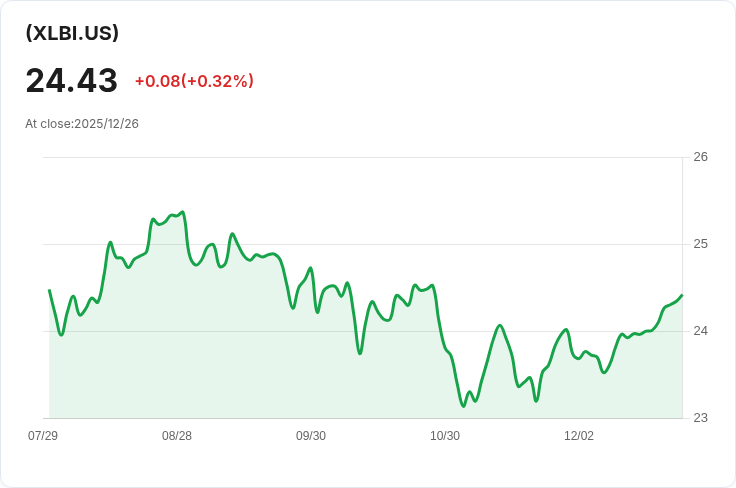Select the 12/02 date axis label
Viewport: 736px width, 488px height.
pos(579,436)
